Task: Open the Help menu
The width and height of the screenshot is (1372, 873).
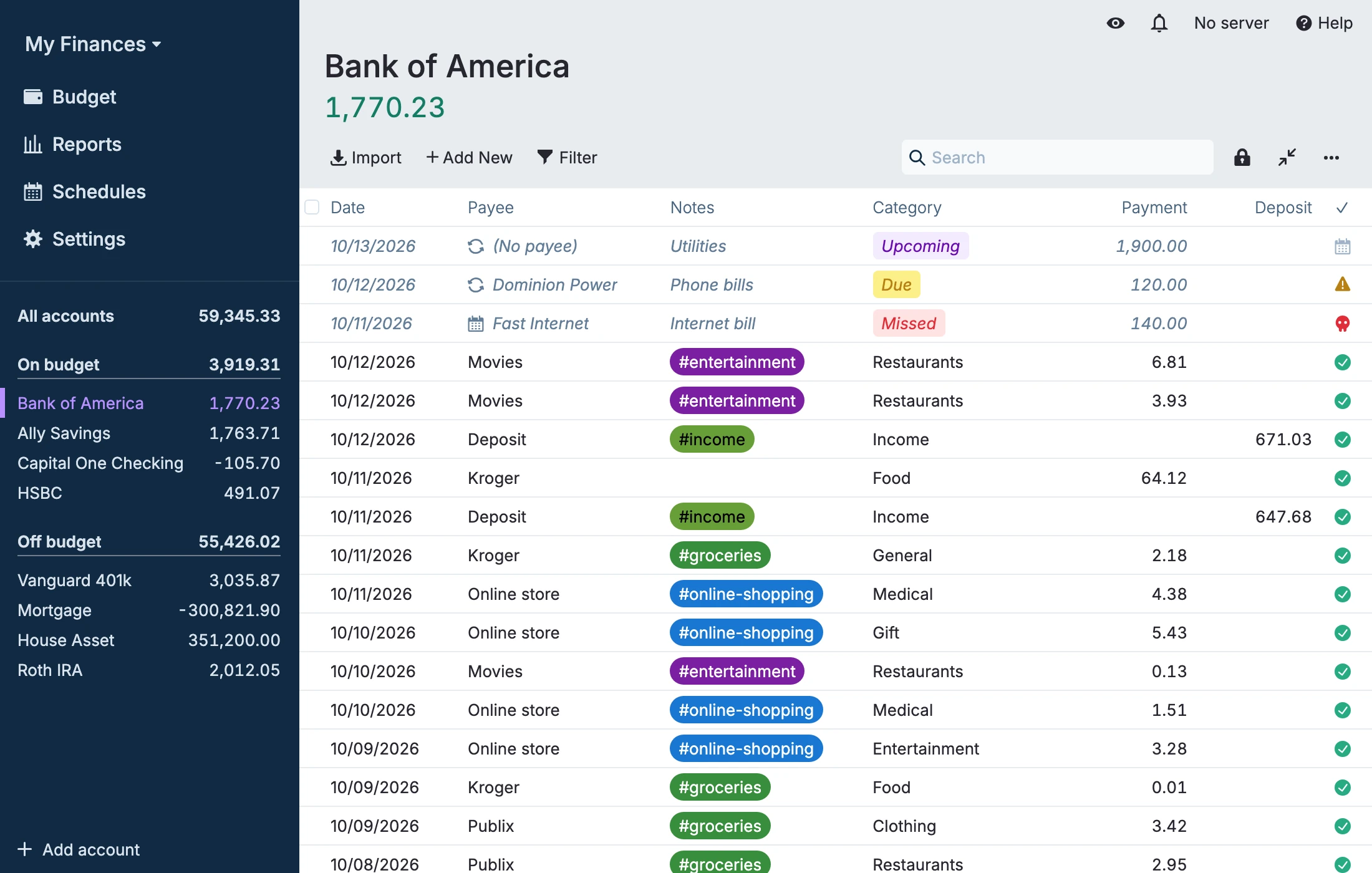Action: click(x=1324, y=23)
